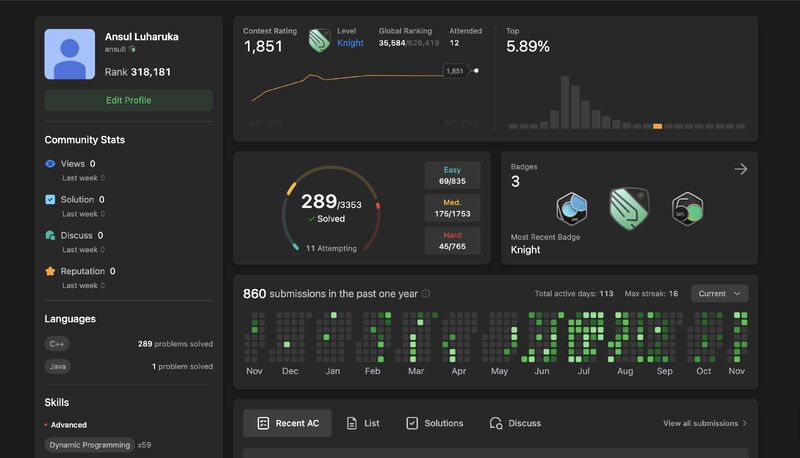This screenshot has height=458, width=800.
Task: Click the chat bubble icon beside Discuss
Action: [x=50, y=235]
